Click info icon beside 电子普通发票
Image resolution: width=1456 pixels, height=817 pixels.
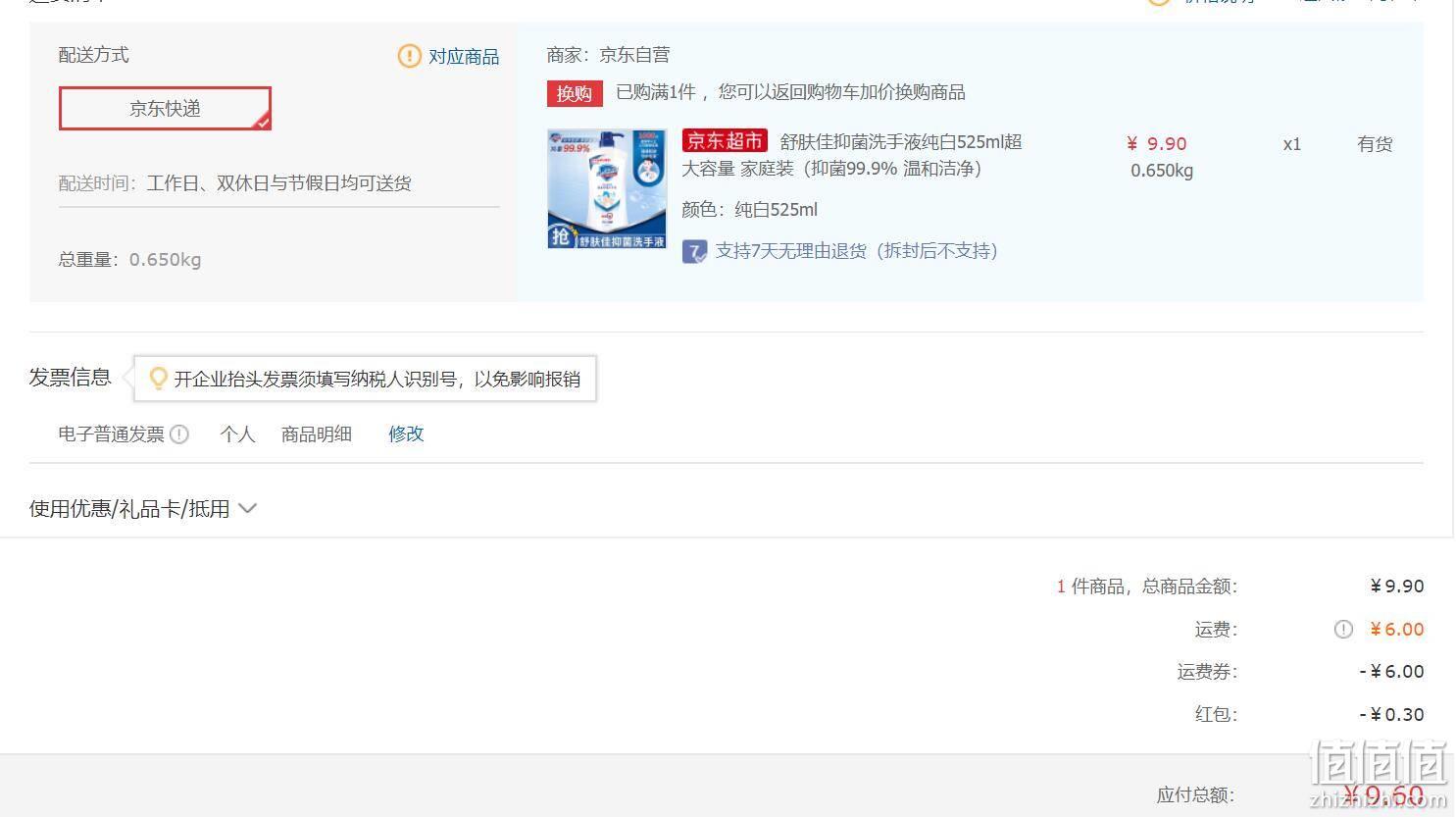179,434
